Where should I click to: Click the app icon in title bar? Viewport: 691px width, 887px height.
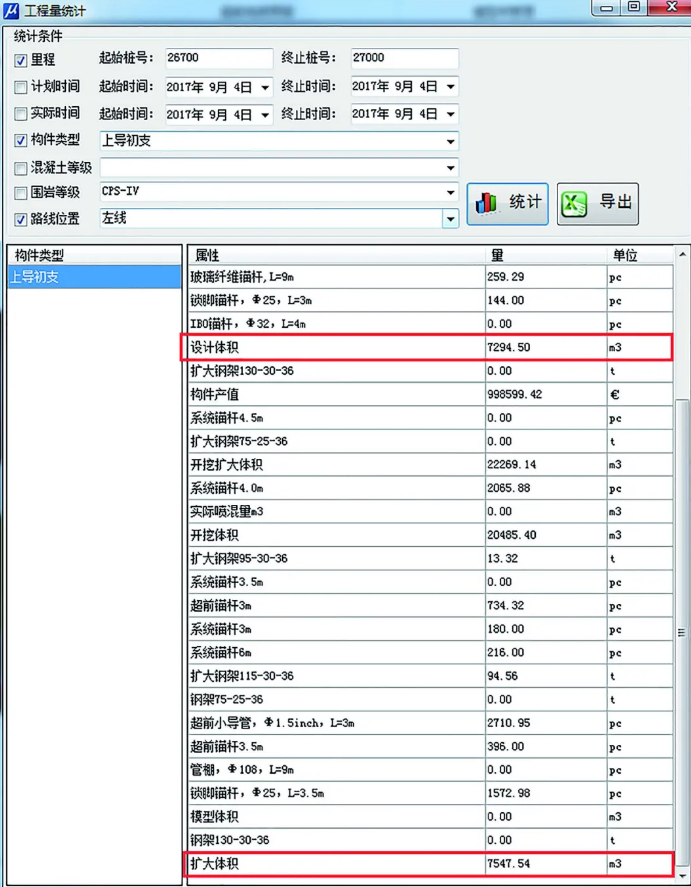11,10
